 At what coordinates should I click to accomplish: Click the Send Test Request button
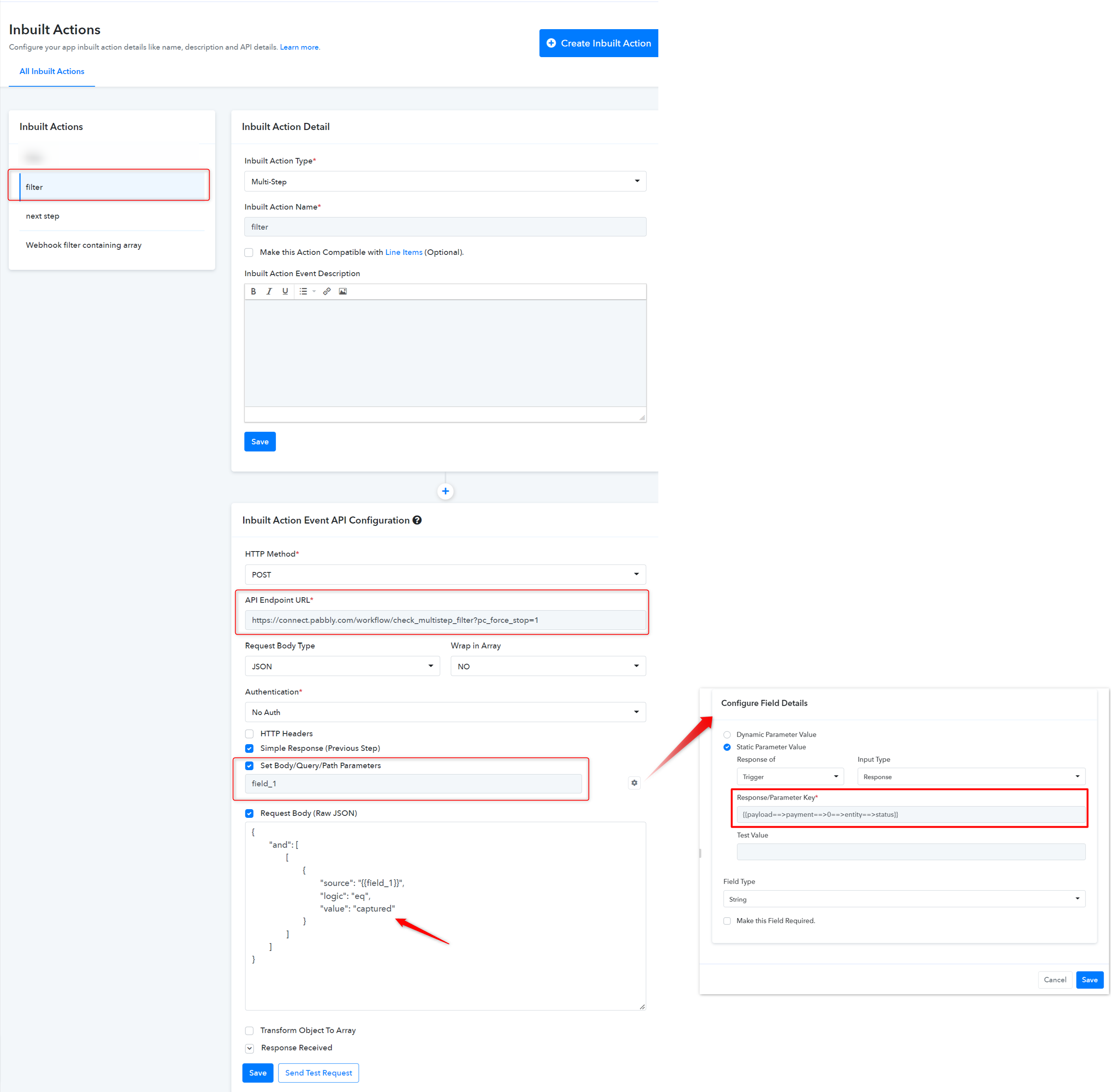tap(318, 1073)
